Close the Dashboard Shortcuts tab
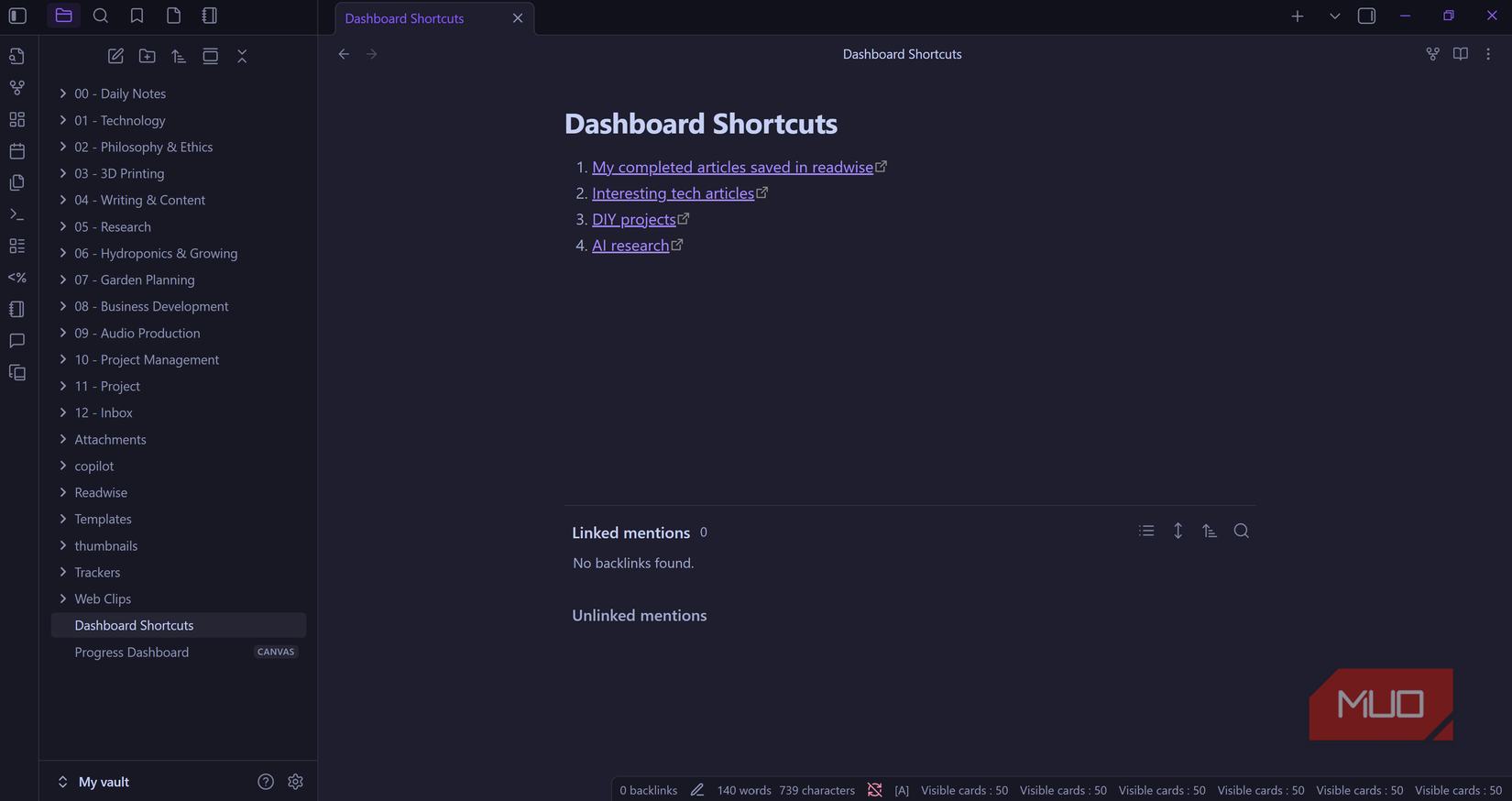The height and width of the screenshot is (801, 1512). (x=518, y=18)
